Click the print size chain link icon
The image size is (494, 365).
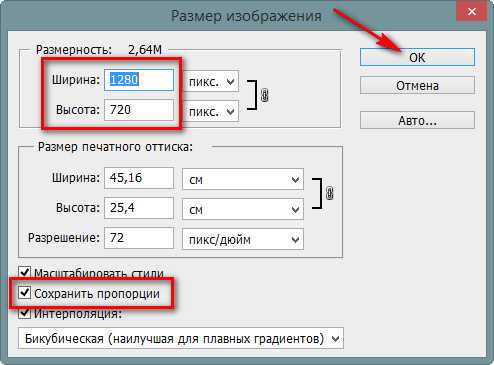(x=329, y=193)
